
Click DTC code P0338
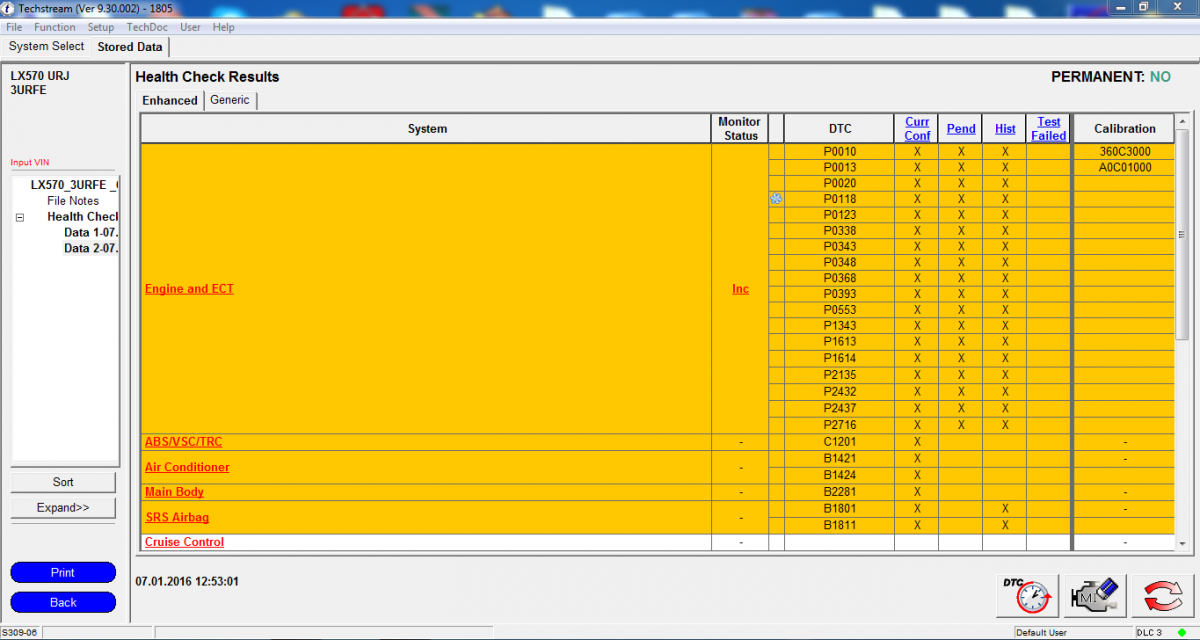point(840,231)
